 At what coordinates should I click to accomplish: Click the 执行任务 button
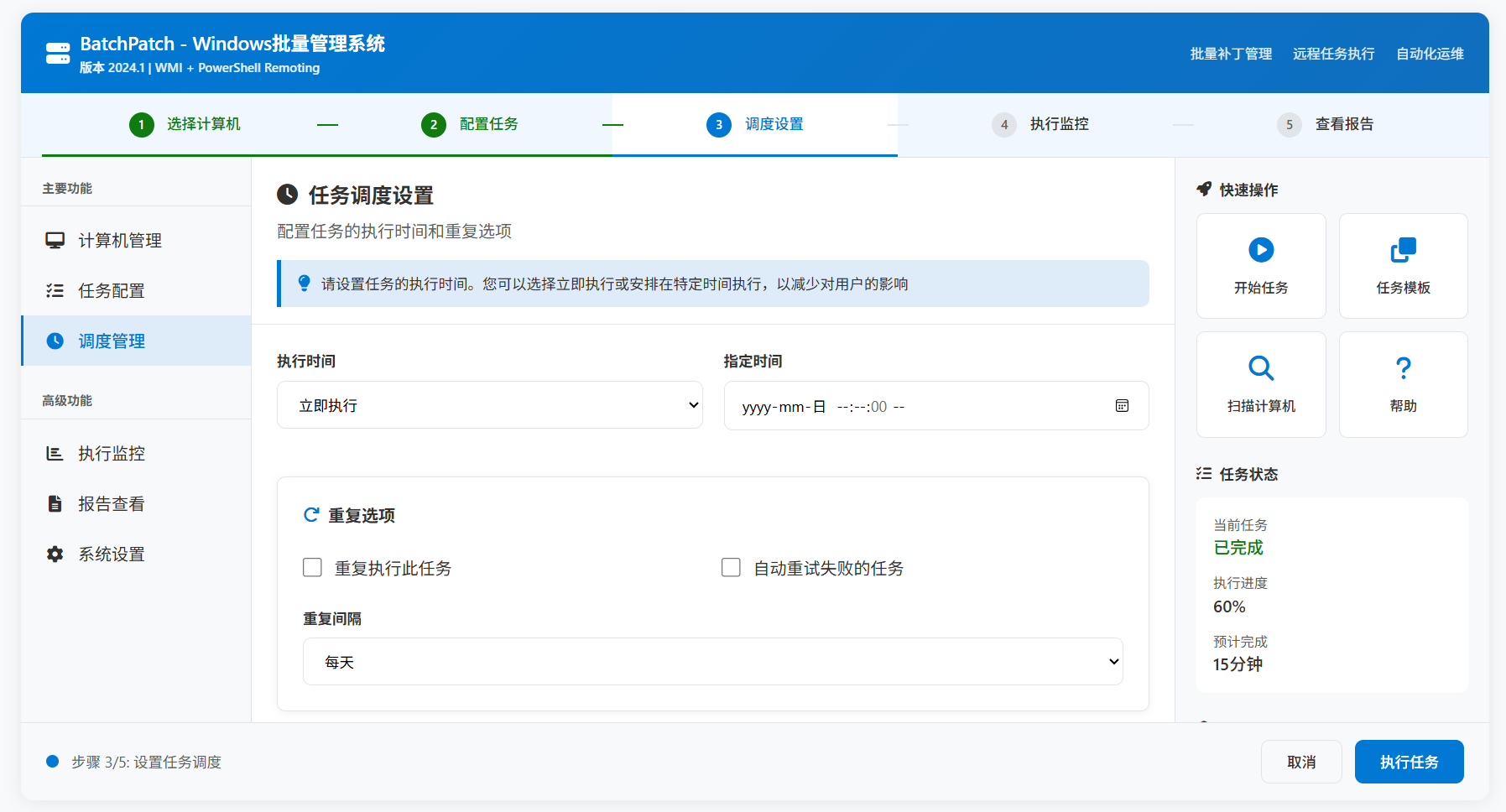coord(1410,762)
